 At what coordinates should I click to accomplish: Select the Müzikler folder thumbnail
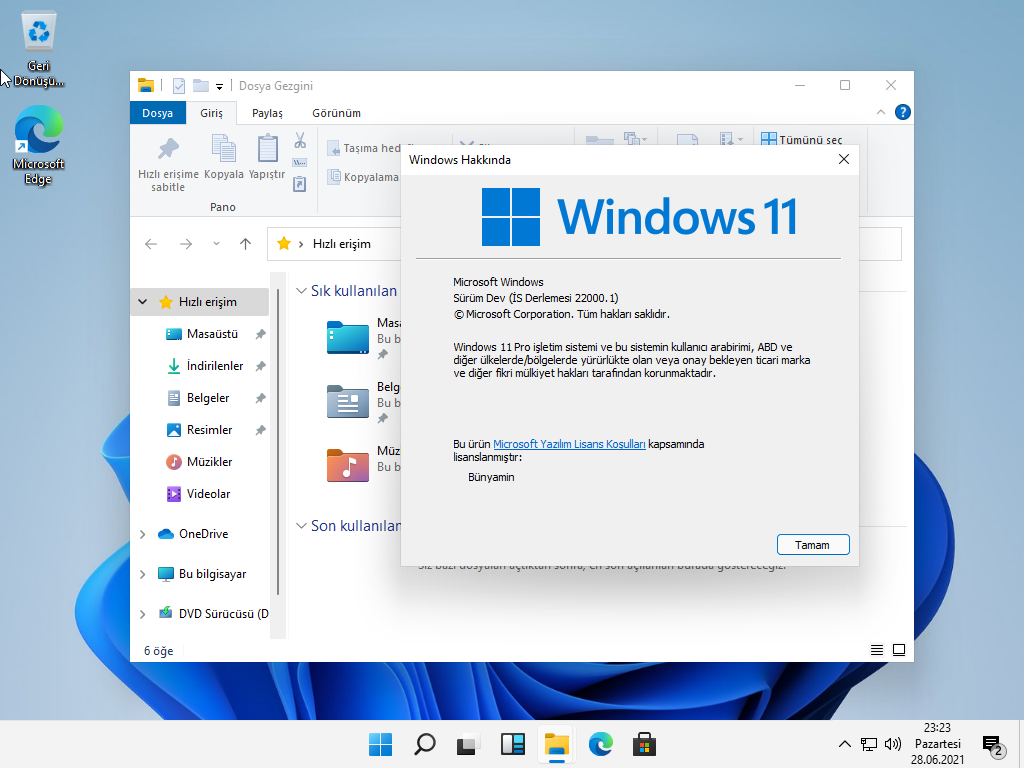tap(347, 465)
